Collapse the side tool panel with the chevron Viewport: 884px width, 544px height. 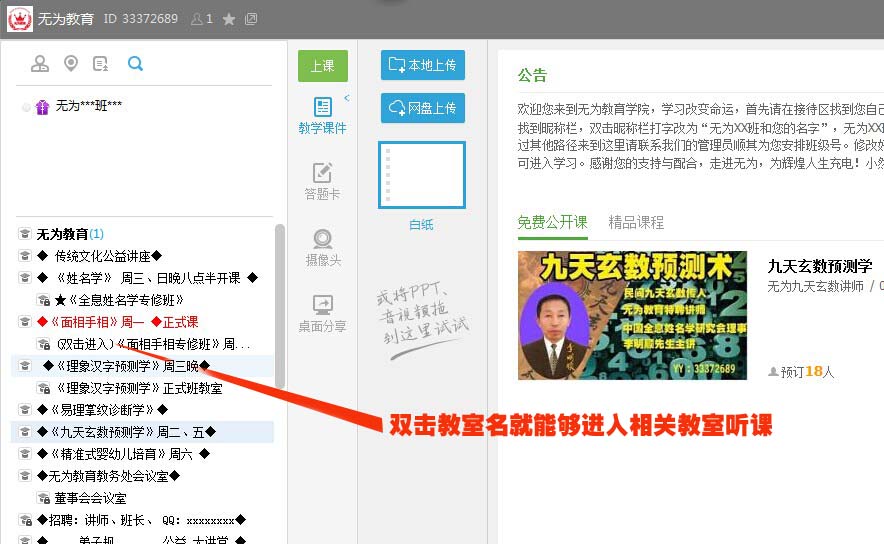(347, 98)
